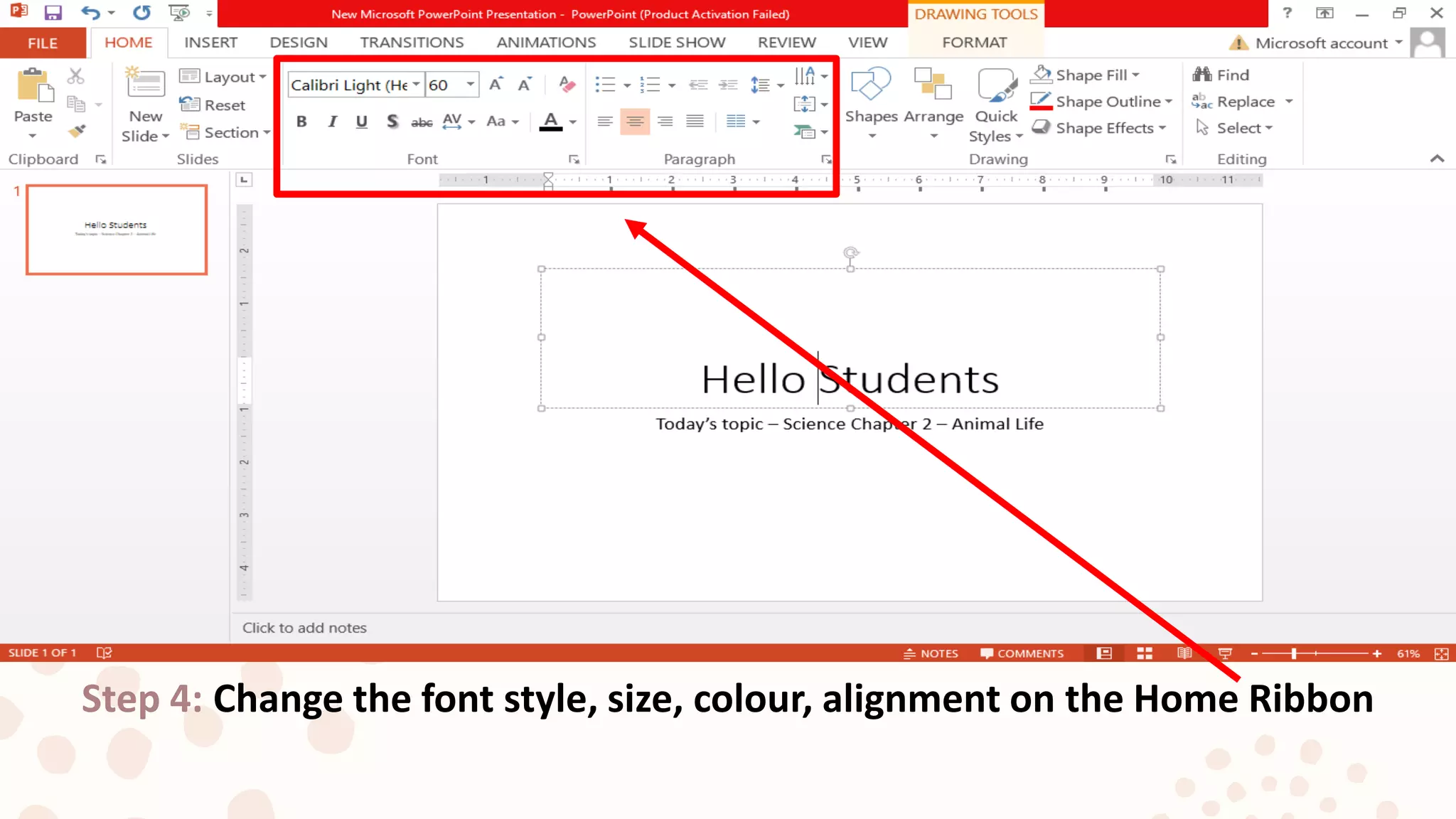Open the Layout dropdown in Slides group
The width and height of the screenshot is (1456, 819).
click(223, 77)
